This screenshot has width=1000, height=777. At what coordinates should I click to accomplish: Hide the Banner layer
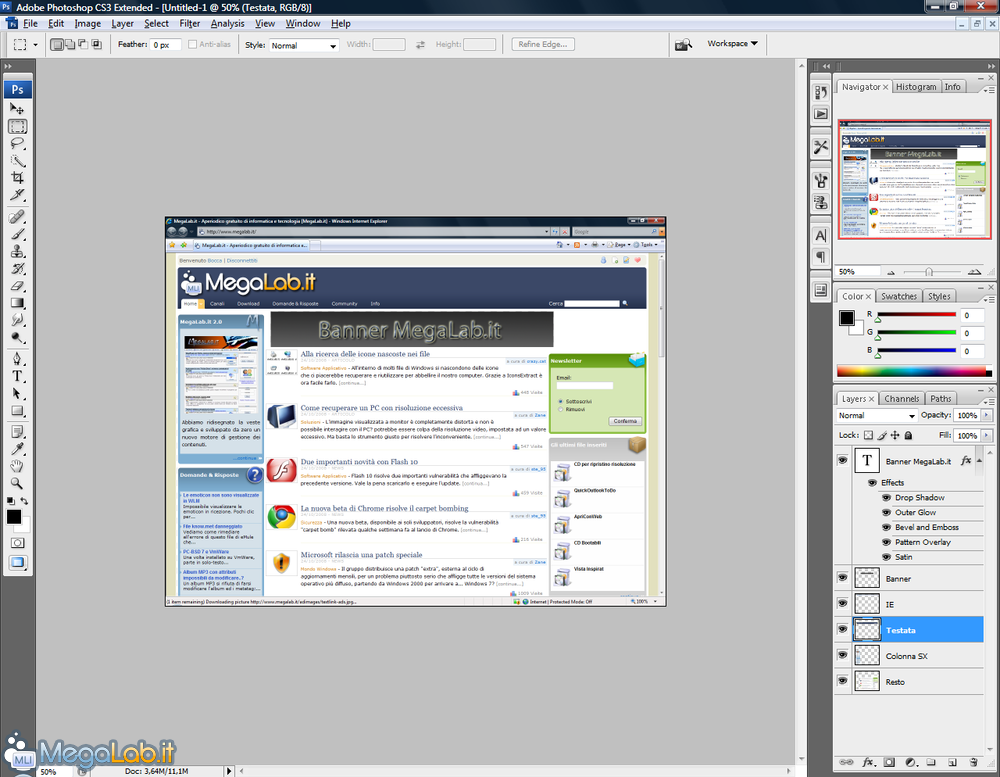pos(842,578)
